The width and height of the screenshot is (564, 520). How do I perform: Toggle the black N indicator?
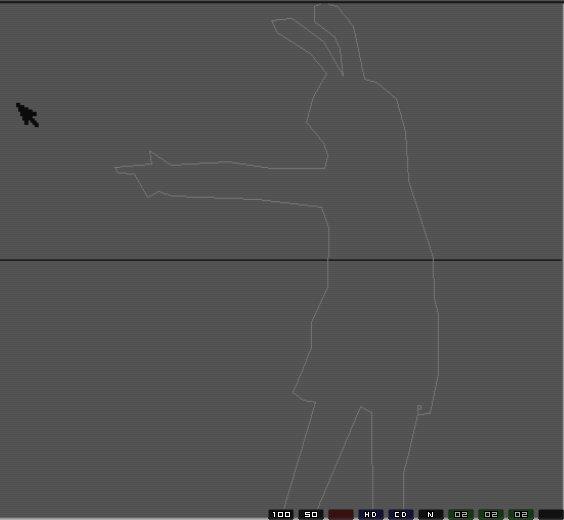pyautogui.click(x=431, y=514)
